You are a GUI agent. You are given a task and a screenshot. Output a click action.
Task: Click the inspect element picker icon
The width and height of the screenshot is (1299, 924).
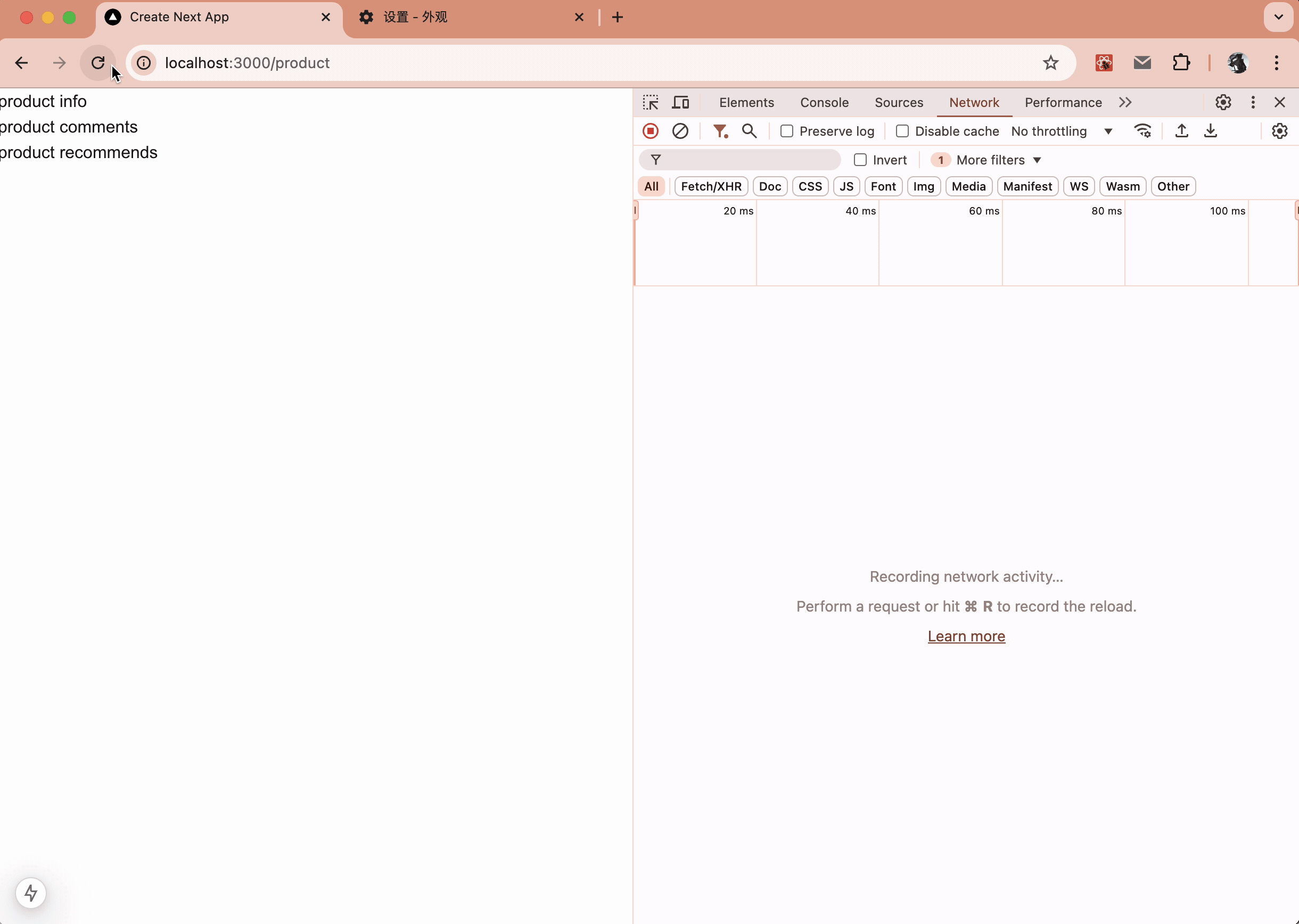pos(651,102)
